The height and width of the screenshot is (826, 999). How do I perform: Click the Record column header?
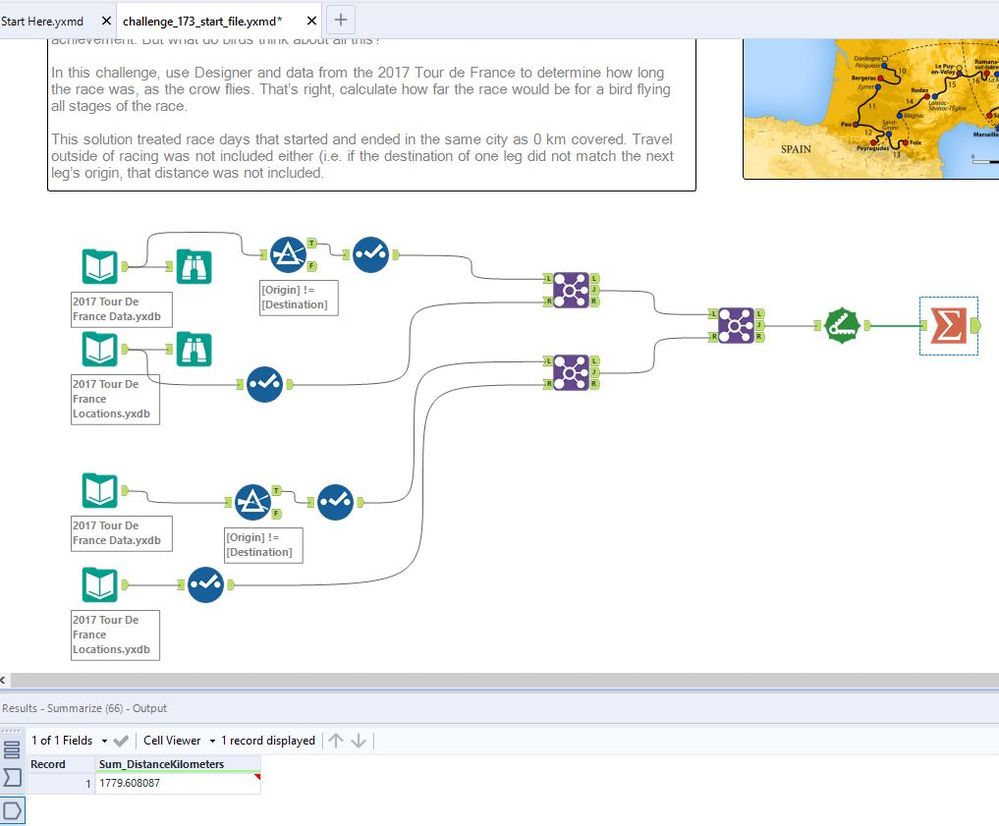point(61,764)
